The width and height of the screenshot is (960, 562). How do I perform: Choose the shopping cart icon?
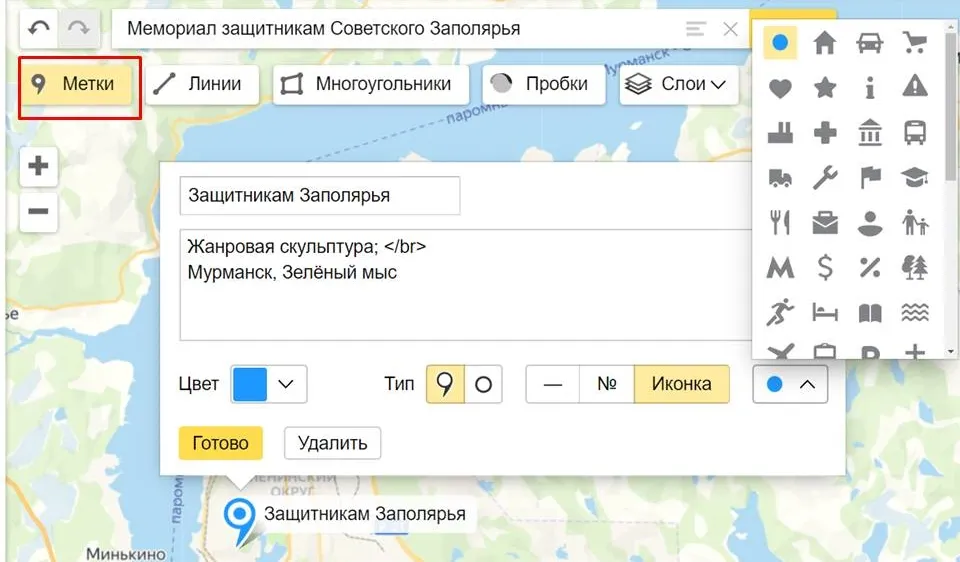coord(915,43)
